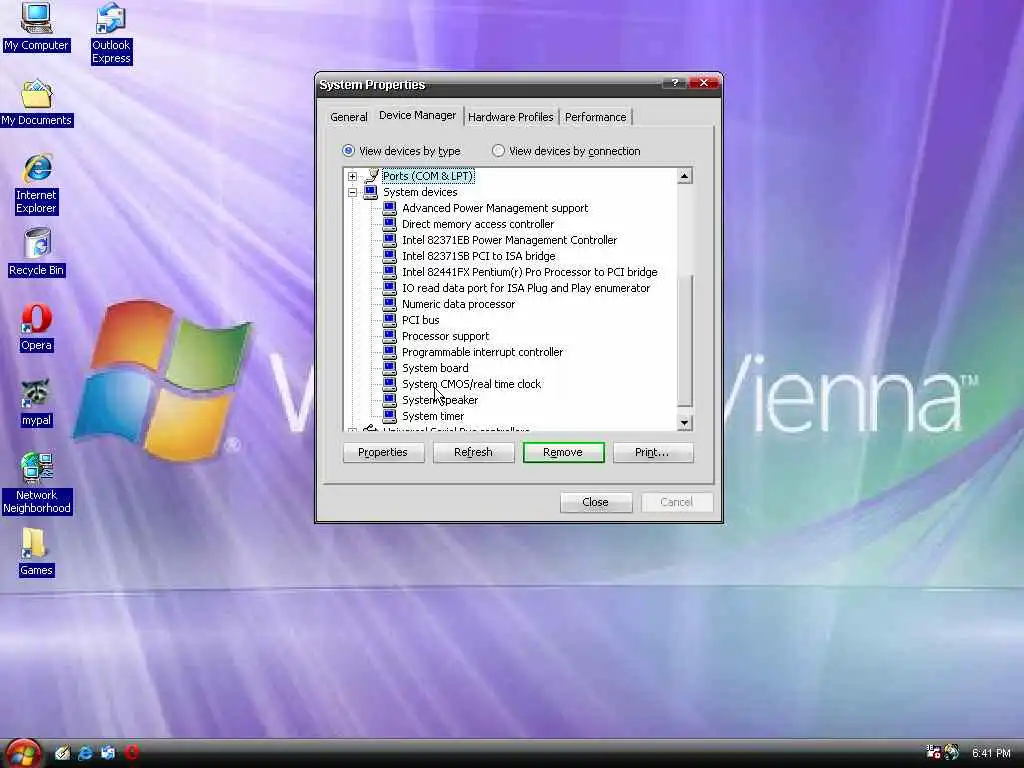
Task: Click the System Properties title bar
Action: (490, 84)
